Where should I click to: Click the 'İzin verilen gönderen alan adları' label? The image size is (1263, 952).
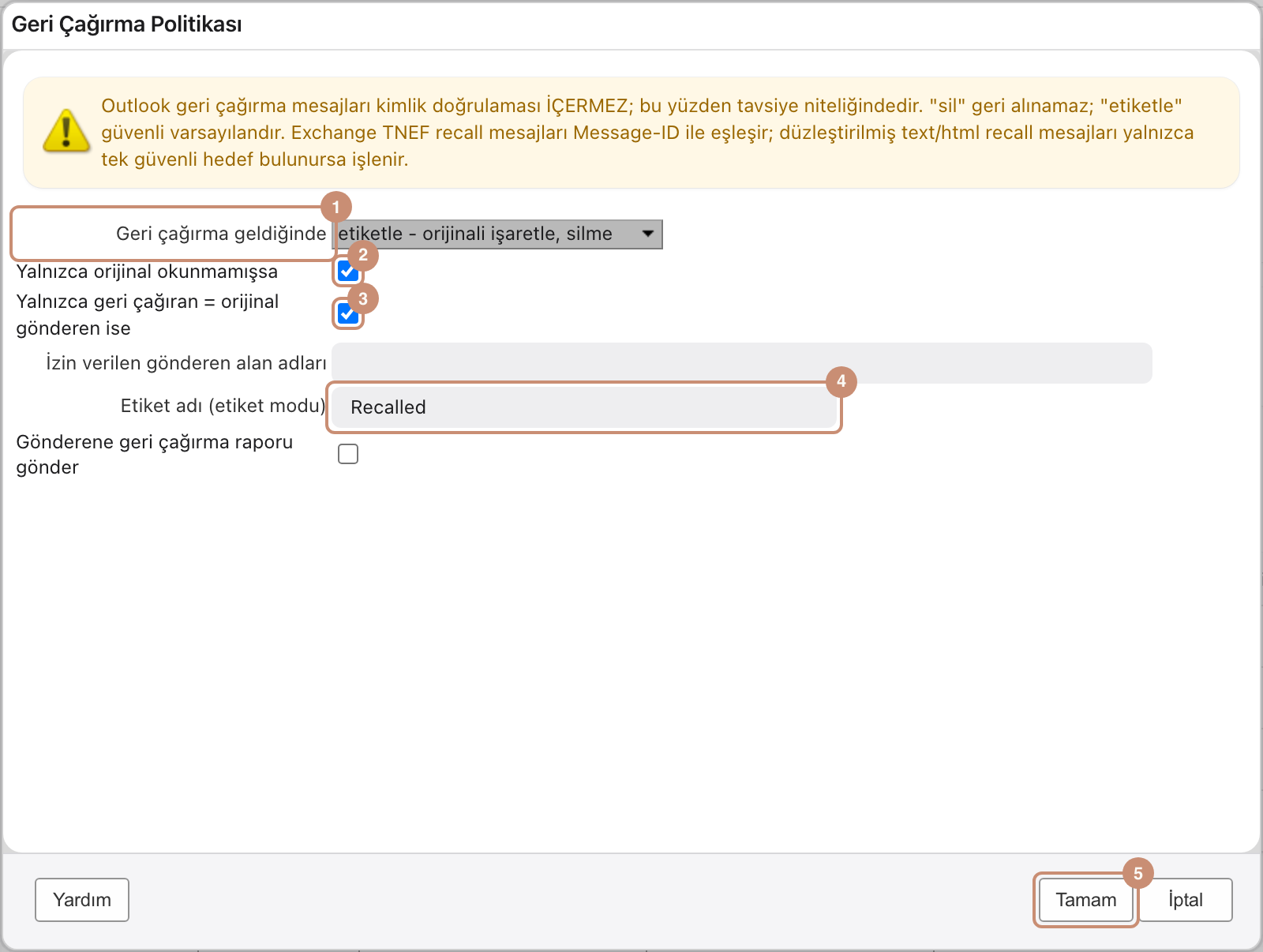click(x=186, y=363)
